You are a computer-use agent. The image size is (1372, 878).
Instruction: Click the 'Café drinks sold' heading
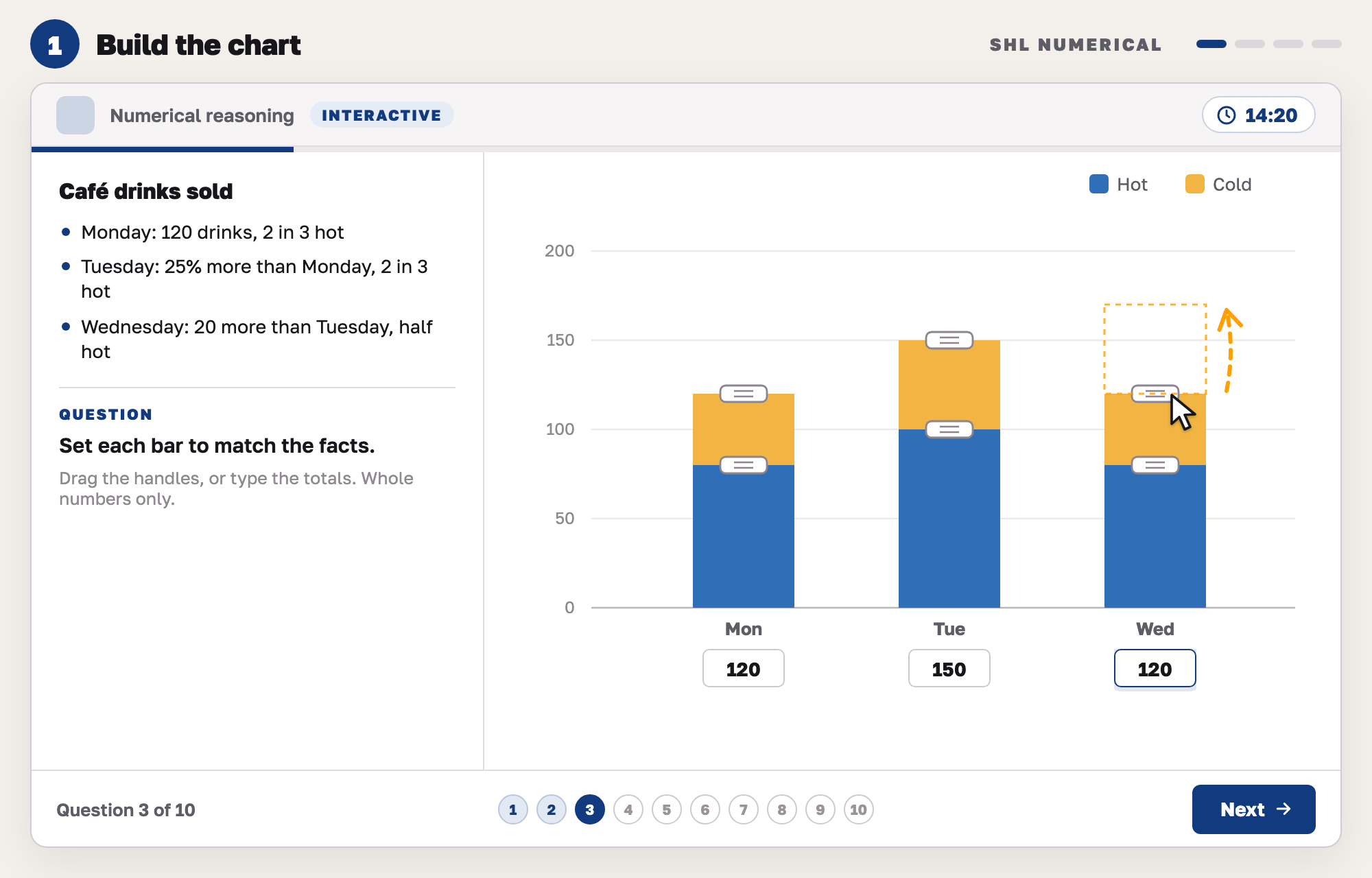(x=145, y=191)
